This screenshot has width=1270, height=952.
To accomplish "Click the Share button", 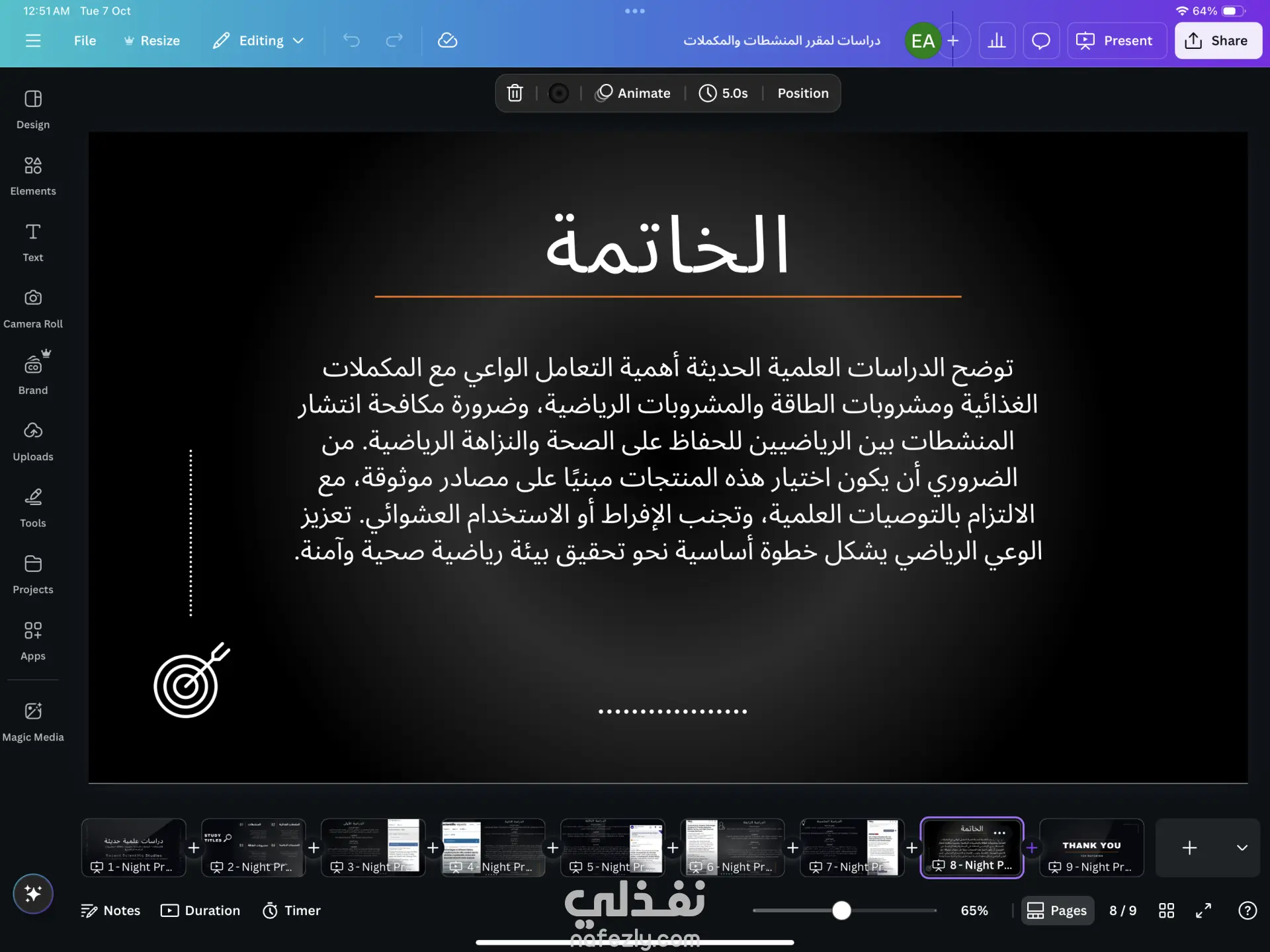I will (1218, 41).
